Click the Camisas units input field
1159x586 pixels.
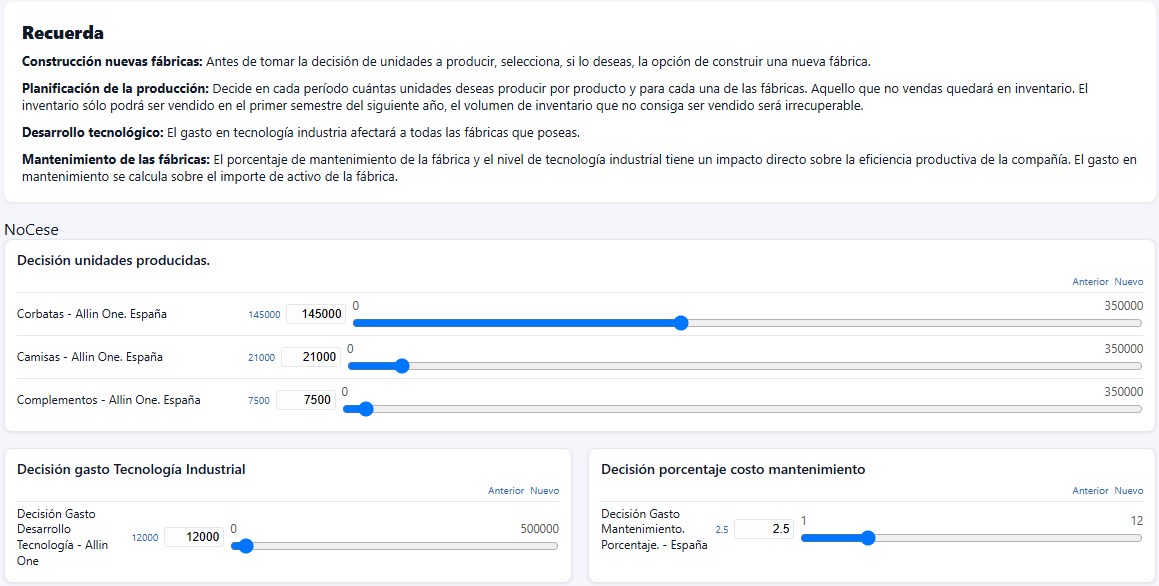(x=311, y=357)
